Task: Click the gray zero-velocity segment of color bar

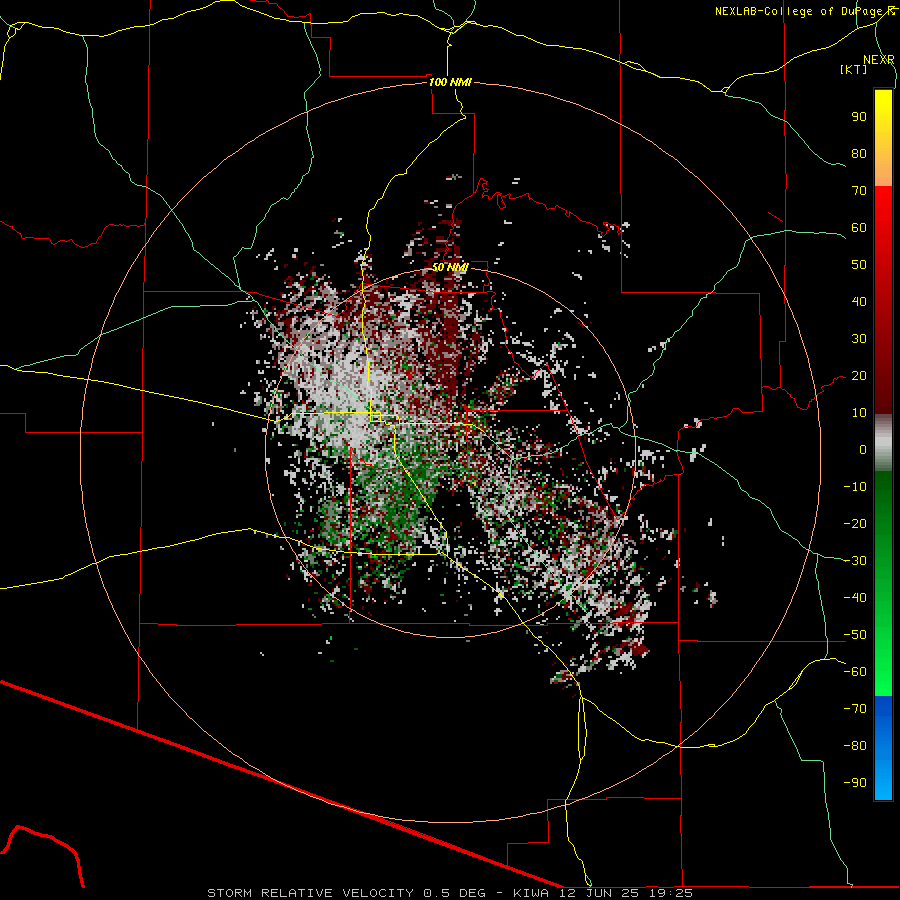Action: click(x=883, y=443)
